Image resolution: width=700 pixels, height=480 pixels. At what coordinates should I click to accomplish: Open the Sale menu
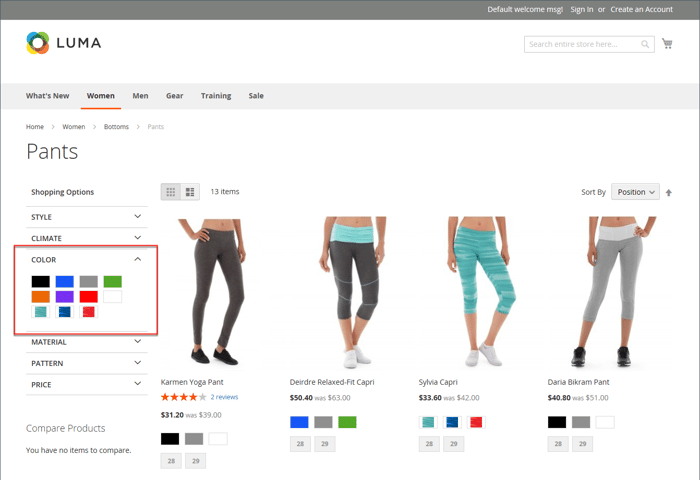click(x=256, y=96)
